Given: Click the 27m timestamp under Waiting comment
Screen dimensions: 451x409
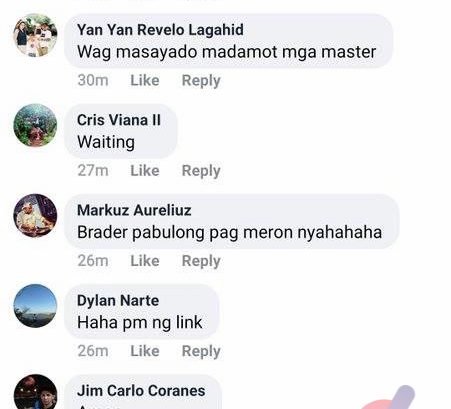Looking at the screenshot, I should point(93,171).
